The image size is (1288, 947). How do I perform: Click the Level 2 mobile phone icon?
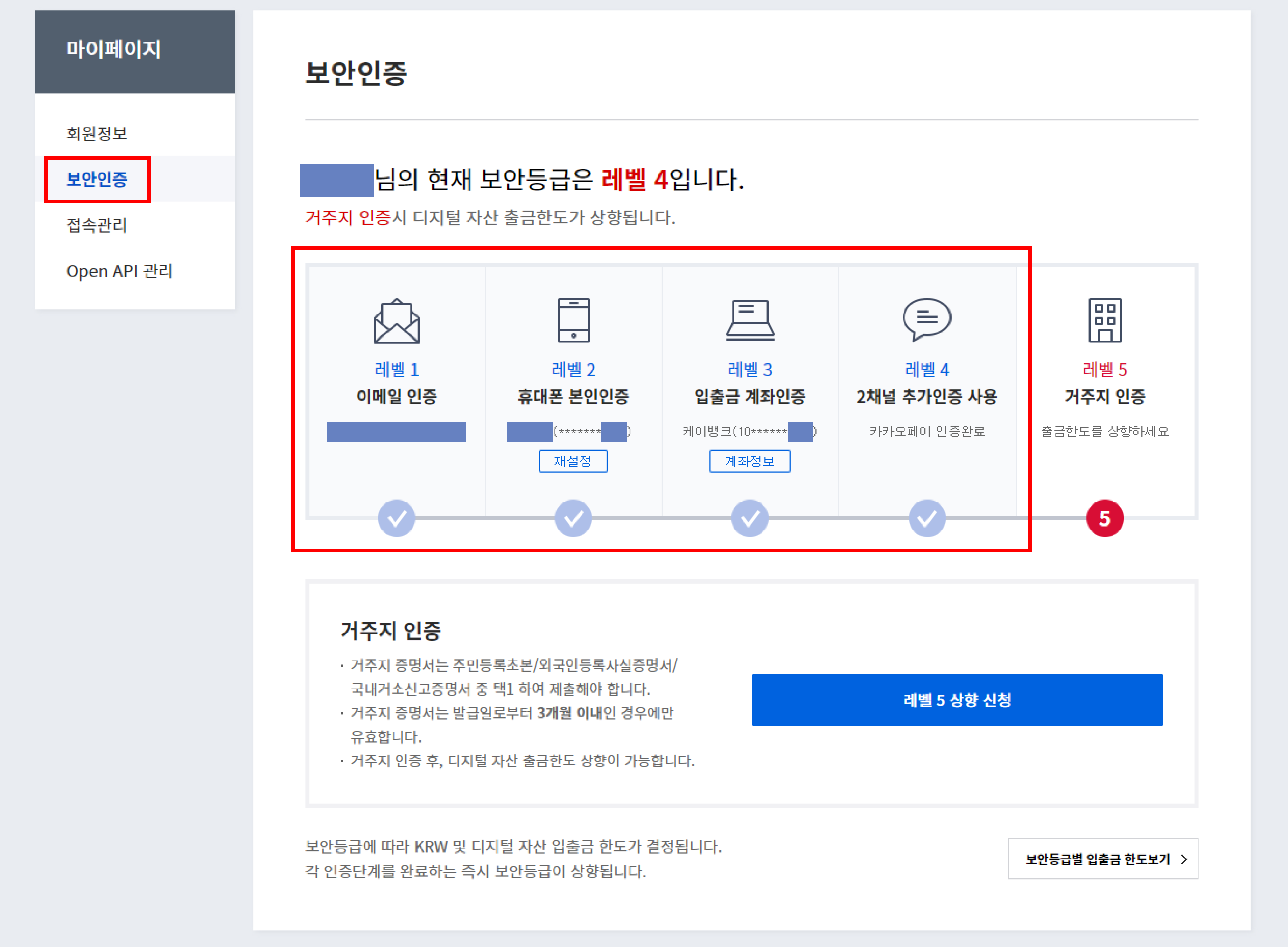point(573,320)
